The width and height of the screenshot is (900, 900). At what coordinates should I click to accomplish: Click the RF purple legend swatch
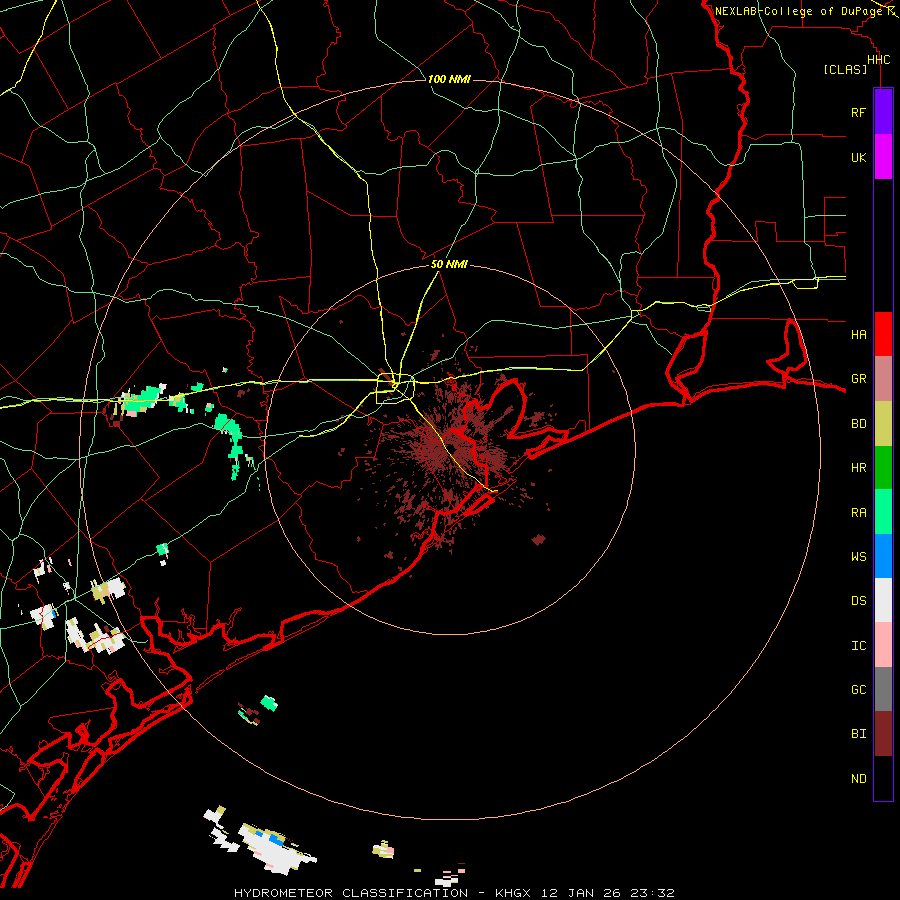click(883, 112)
